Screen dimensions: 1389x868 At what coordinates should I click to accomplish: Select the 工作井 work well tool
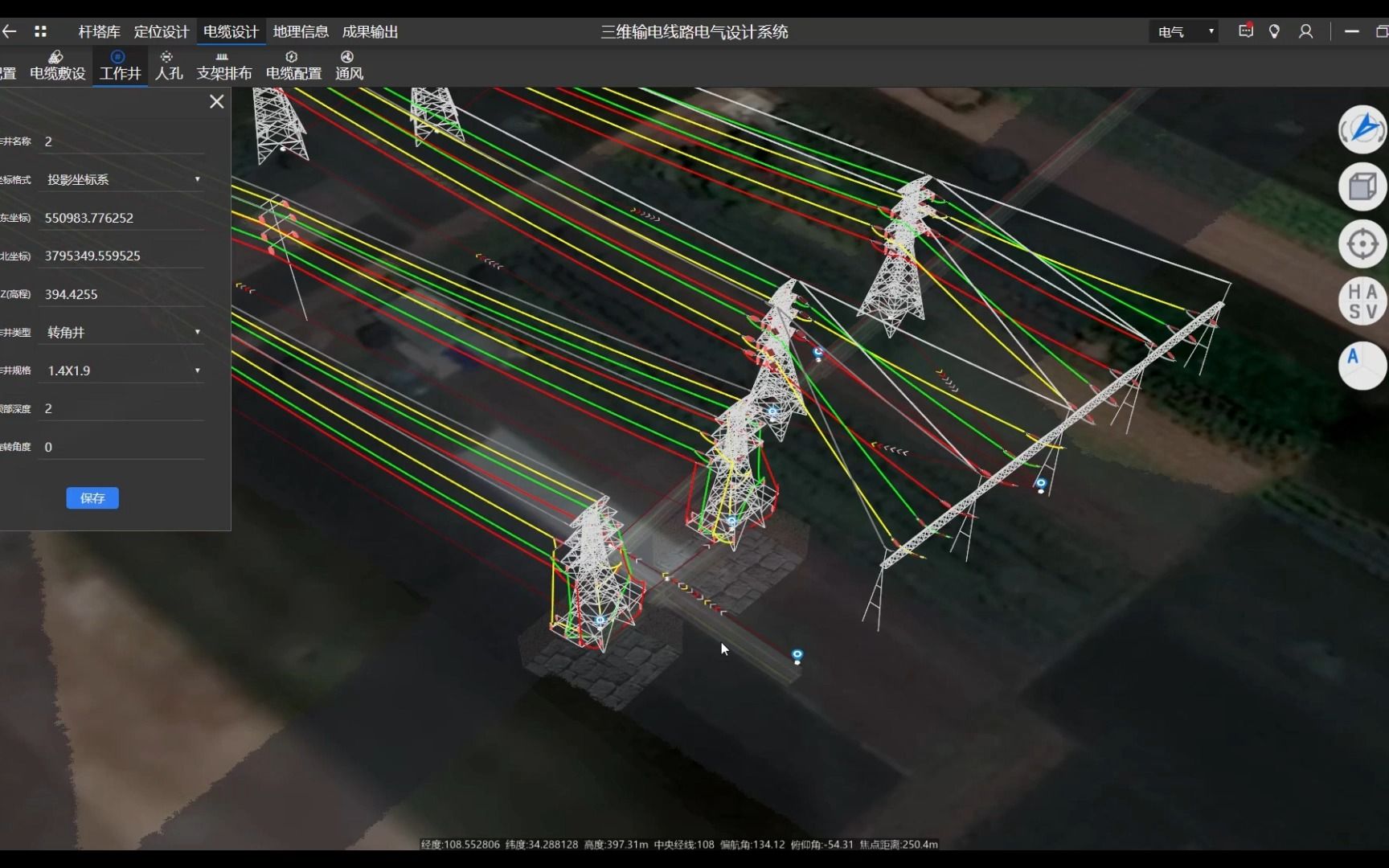(x=120, y=66)
